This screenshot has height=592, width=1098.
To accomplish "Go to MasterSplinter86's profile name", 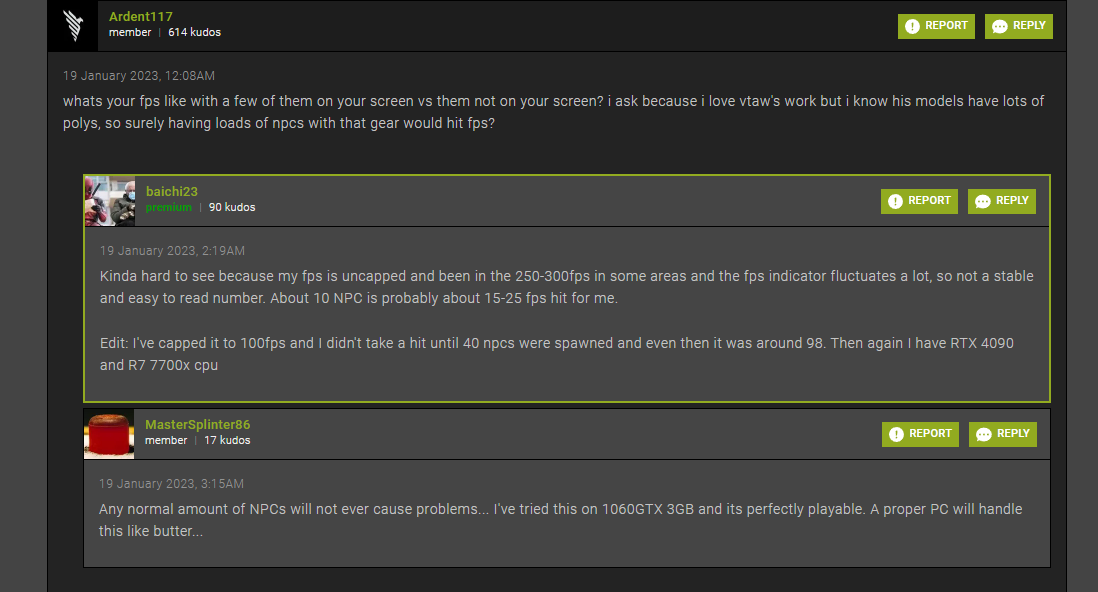I will tap(197, 425).
